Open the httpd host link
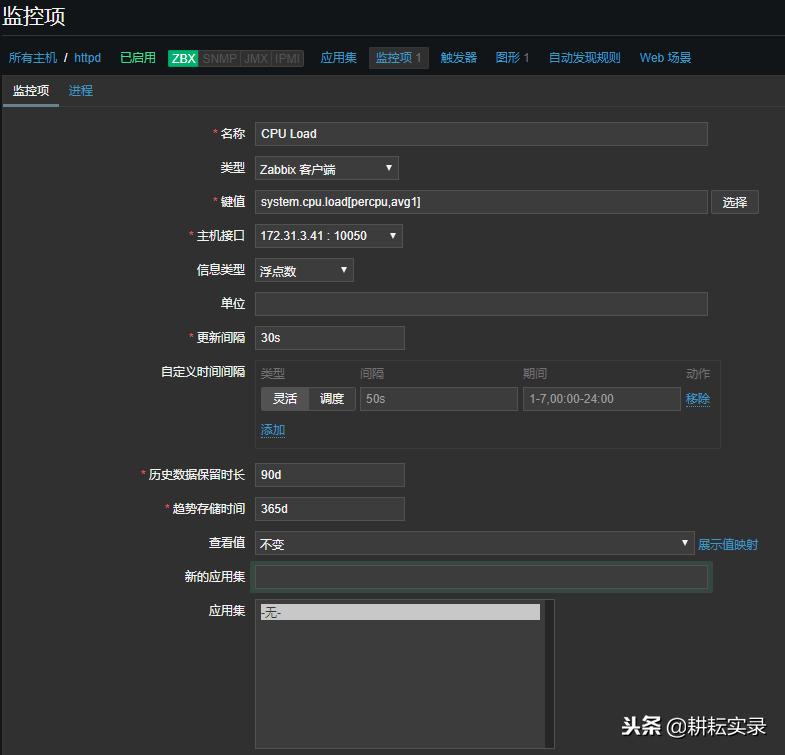 [x=87, y=58]
